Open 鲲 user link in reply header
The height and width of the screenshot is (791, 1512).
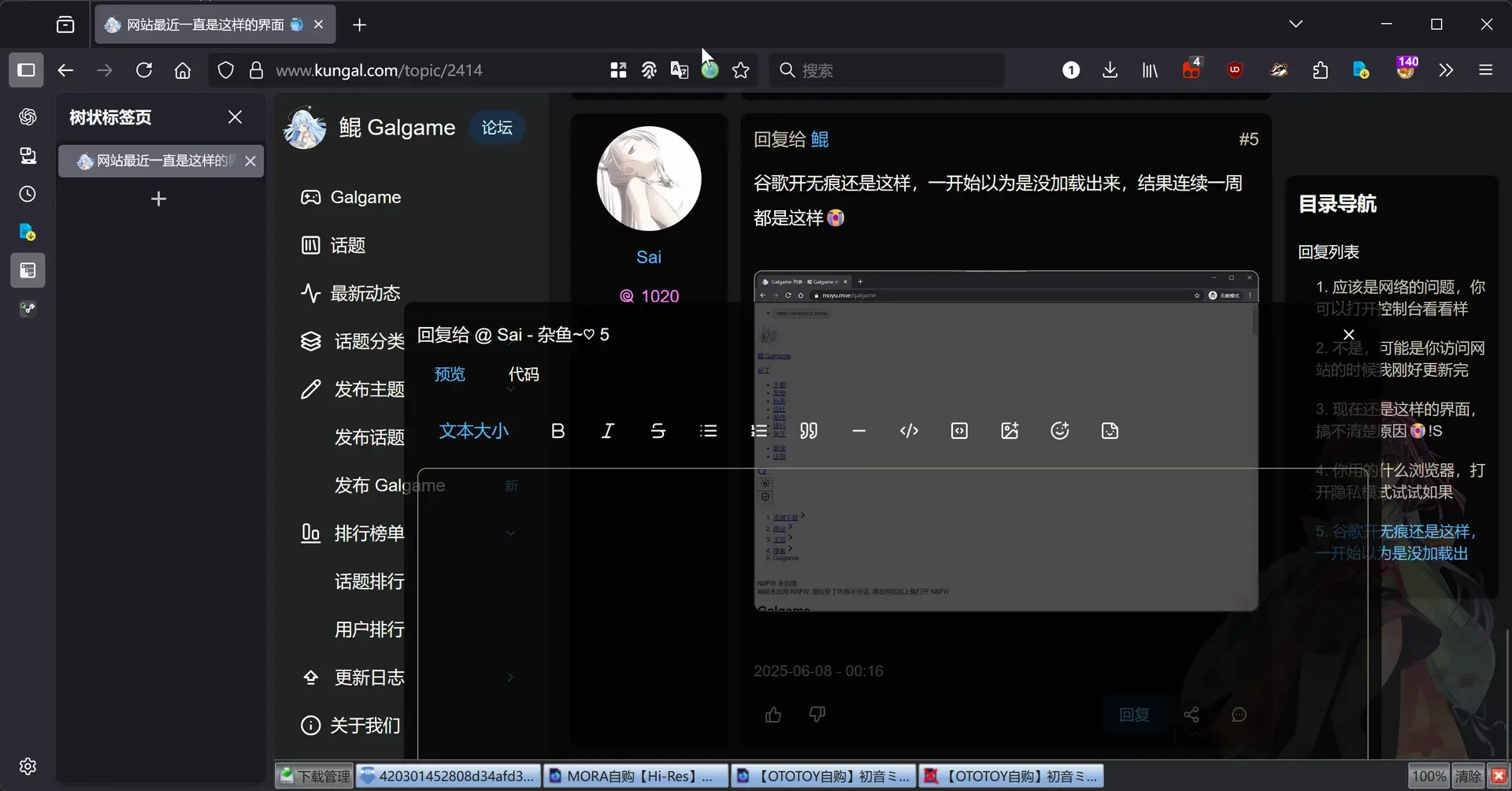point(819,139)
